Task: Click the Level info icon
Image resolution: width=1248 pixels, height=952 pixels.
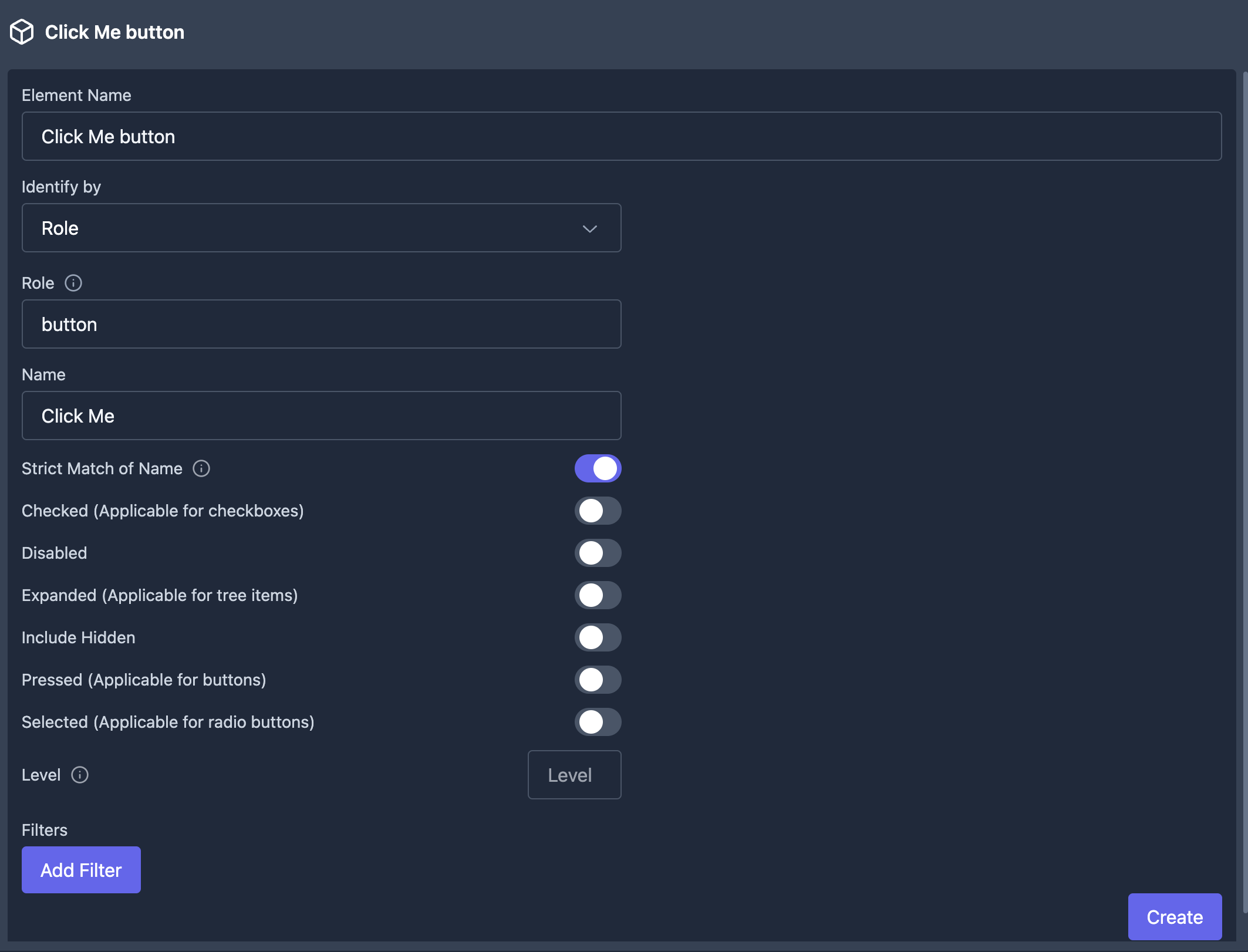Action: [x=80, y=775]
